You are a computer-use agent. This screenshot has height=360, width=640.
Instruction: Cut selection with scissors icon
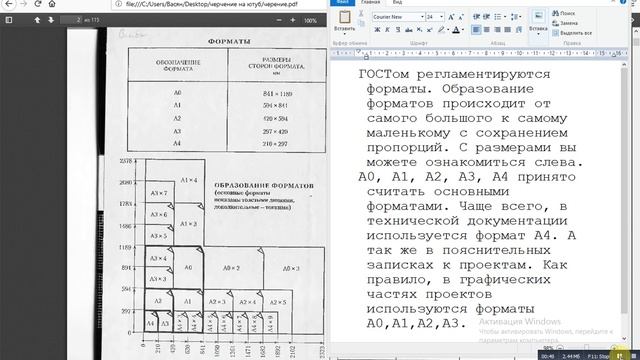coord(361,13)
